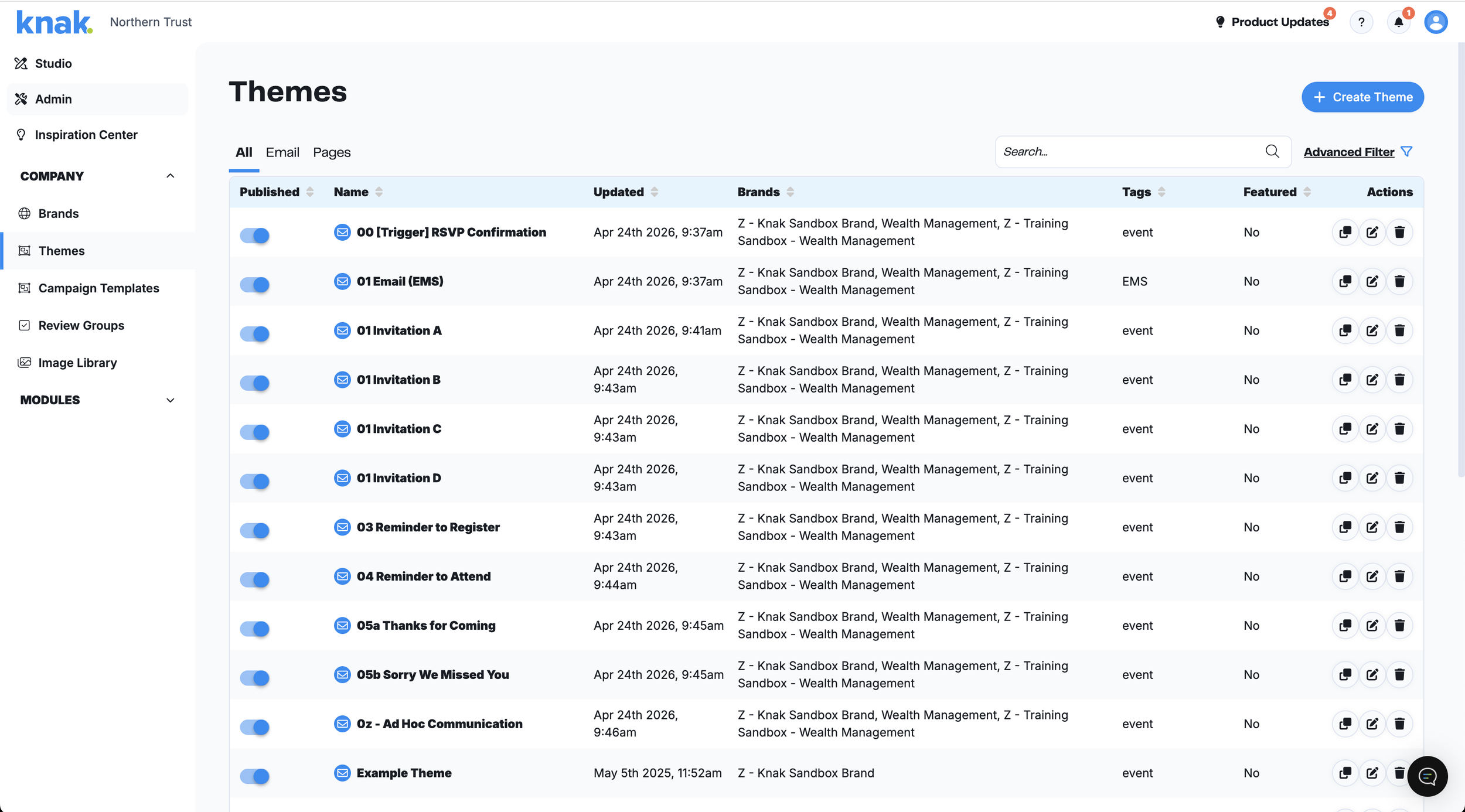
Task: Edit the 03 Reminder to Register theme
Action: (x=1372, y=527)
